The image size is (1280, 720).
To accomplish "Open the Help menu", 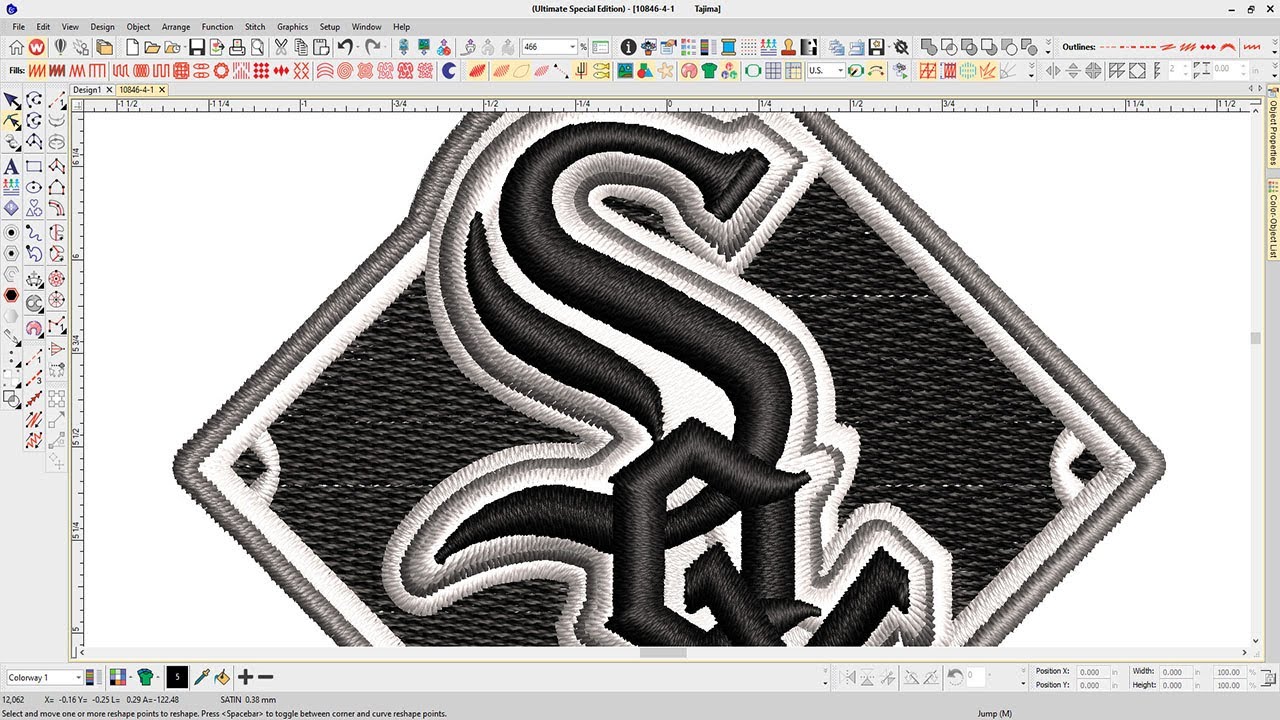I will point(401,27).
